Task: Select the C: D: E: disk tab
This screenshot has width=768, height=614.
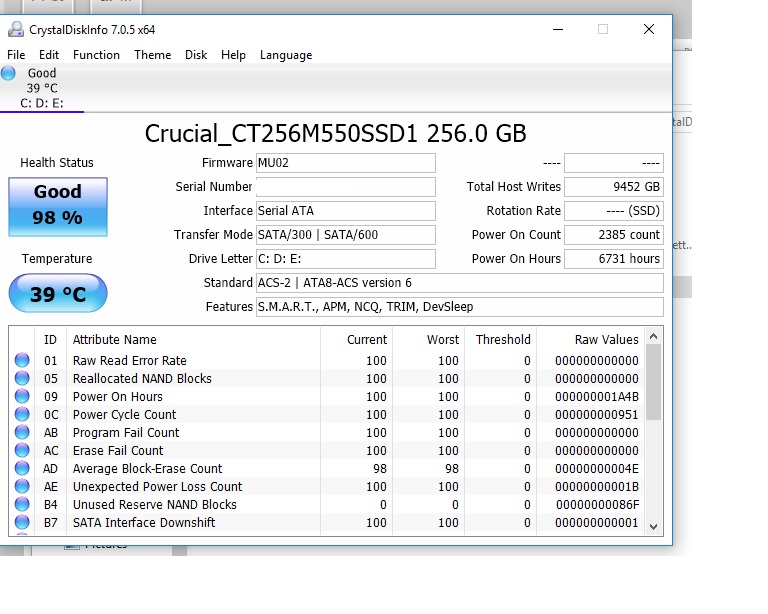Action: [x=42, y=88]
